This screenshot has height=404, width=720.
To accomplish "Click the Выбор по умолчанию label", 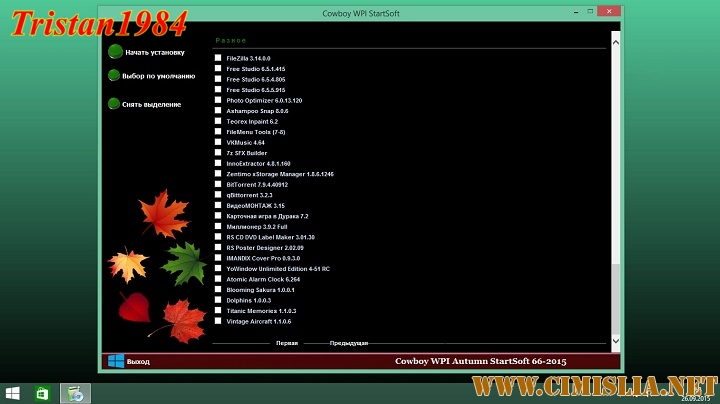I will coord(158,76).
